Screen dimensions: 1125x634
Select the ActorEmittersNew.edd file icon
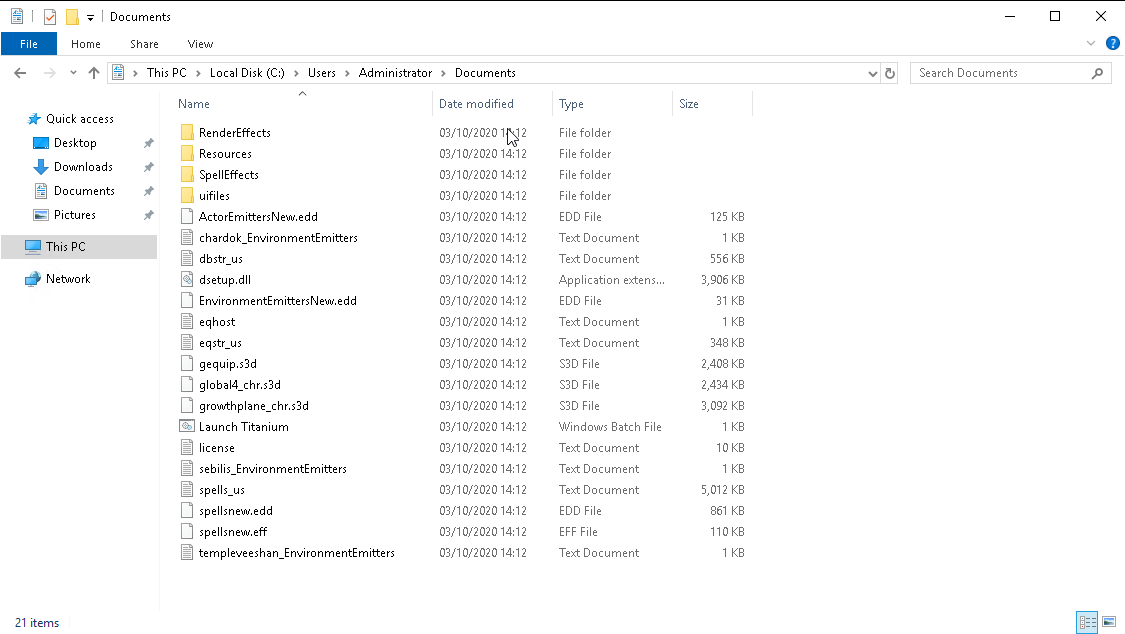[x=187, y=217]
